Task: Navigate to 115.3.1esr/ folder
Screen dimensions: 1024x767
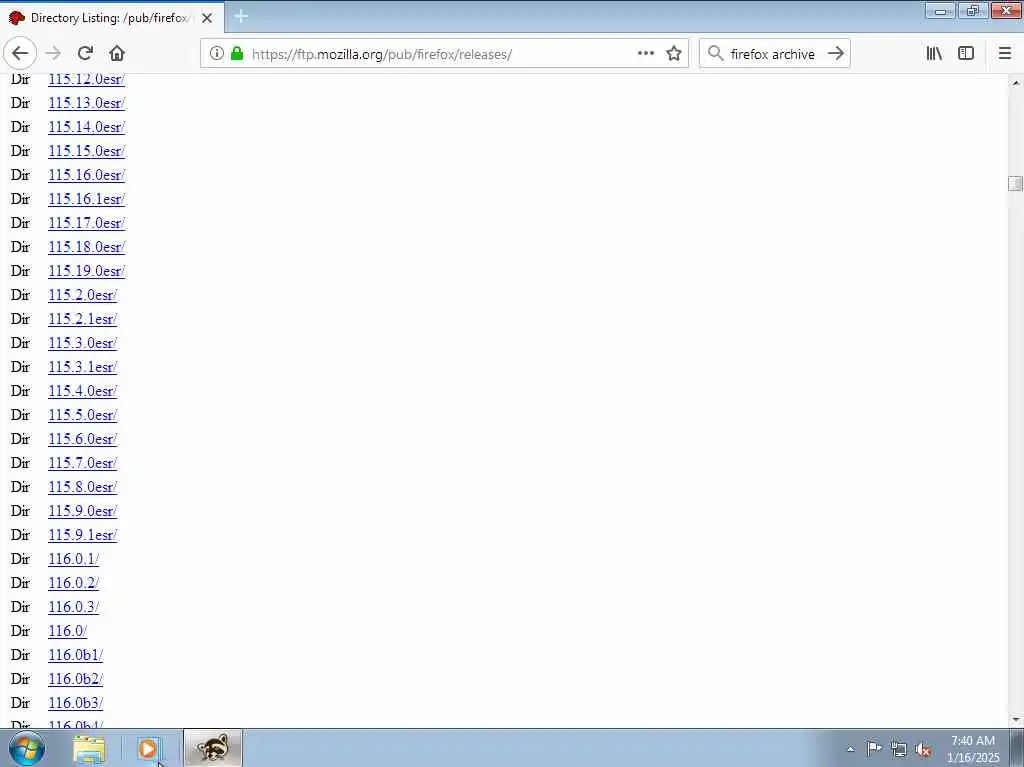Action: pos(82,367)
